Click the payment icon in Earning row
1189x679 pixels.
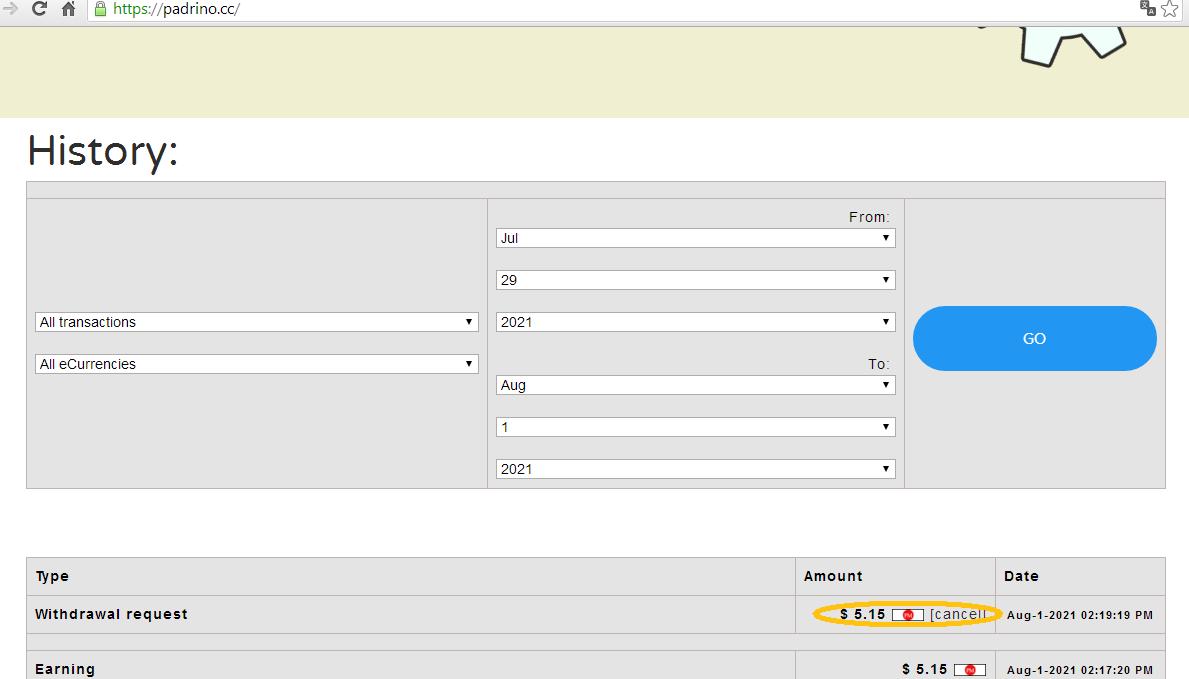[969, 670]
